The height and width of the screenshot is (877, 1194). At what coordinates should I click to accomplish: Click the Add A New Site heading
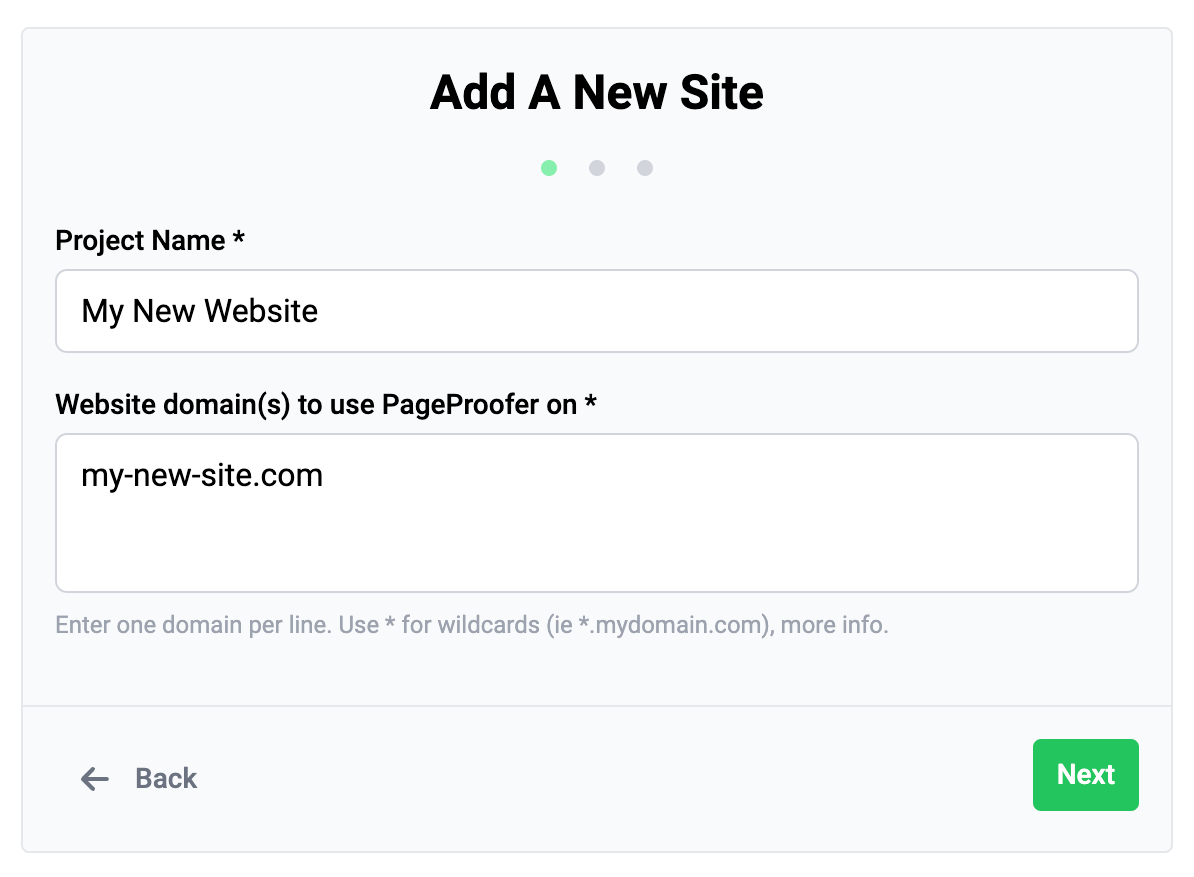pyautogui.click(x=597, y=93)
